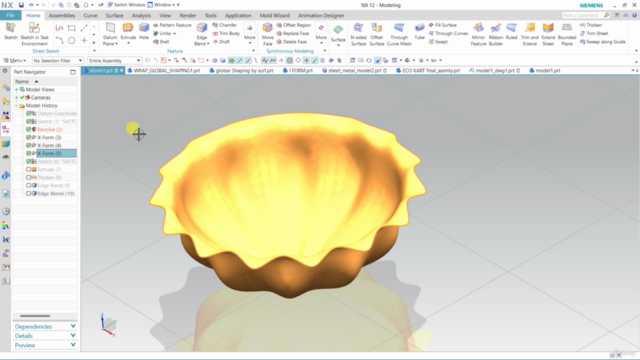Open the Mold Wizard tab
640x360 pixels.
tap(275, 16)
